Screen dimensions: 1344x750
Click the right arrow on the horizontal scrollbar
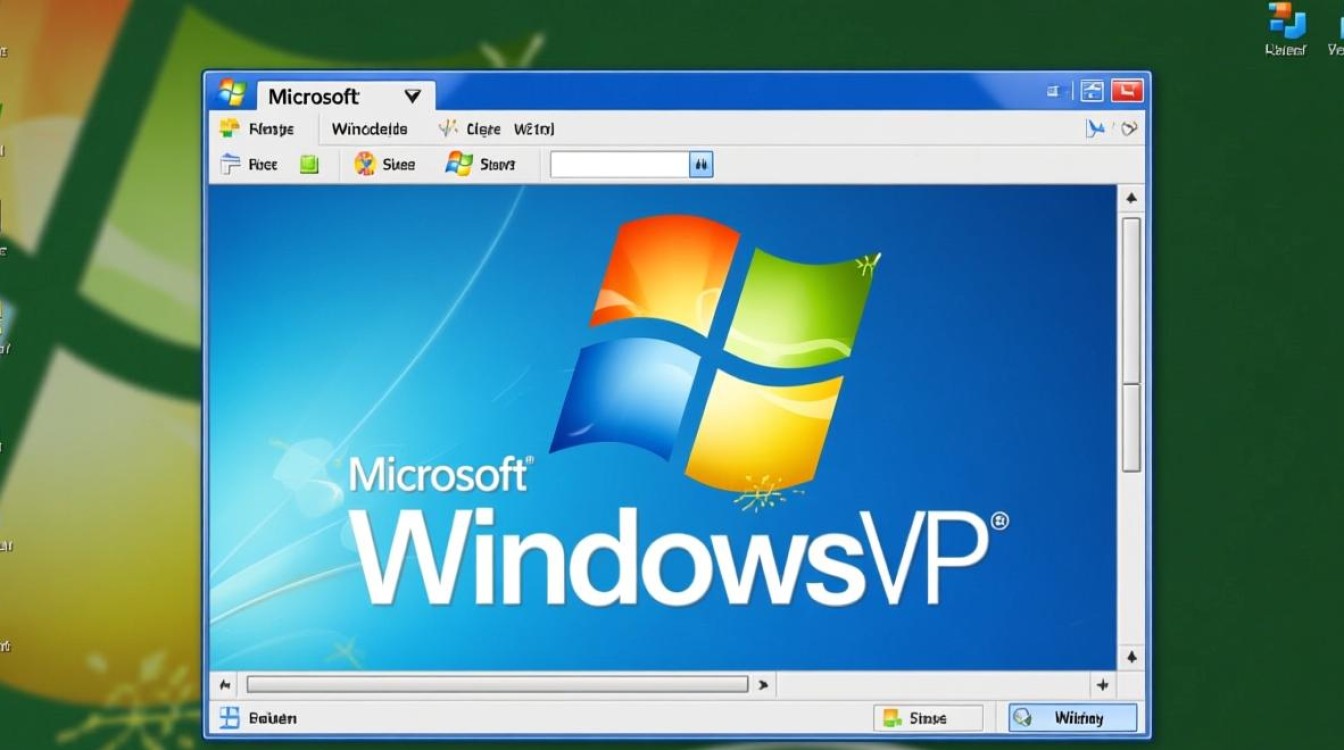click(764, 684)
